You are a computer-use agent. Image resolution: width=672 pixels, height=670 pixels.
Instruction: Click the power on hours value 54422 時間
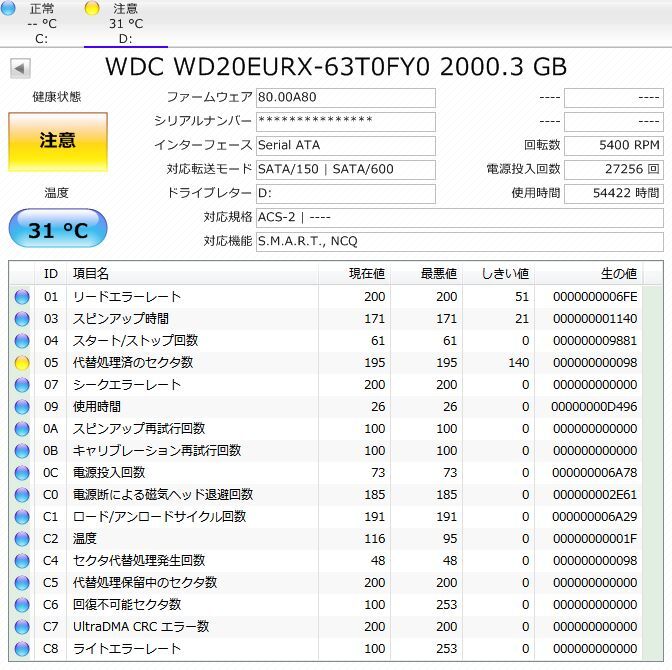coord(614,194)
